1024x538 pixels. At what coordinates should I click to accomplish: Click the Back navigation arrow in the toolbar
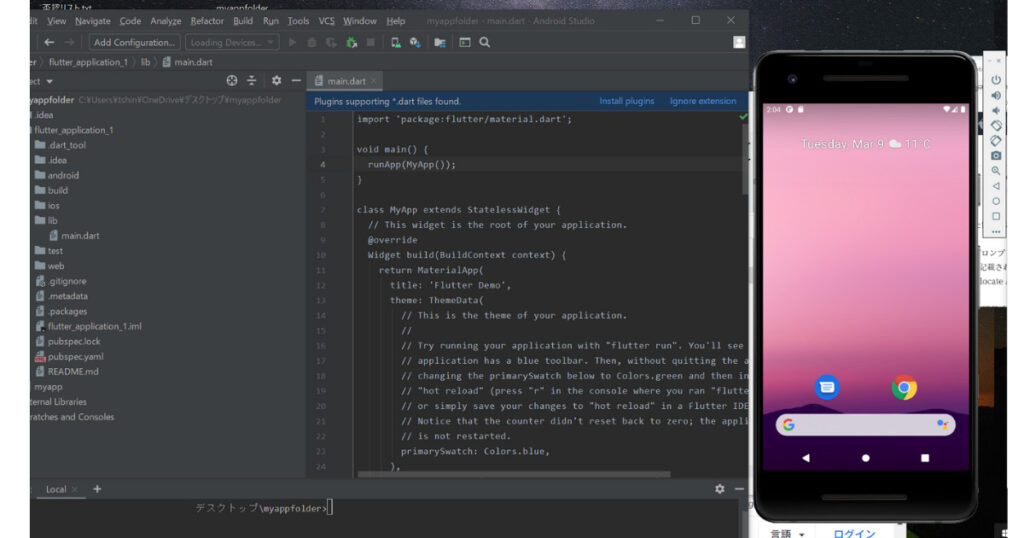(49, 42)
